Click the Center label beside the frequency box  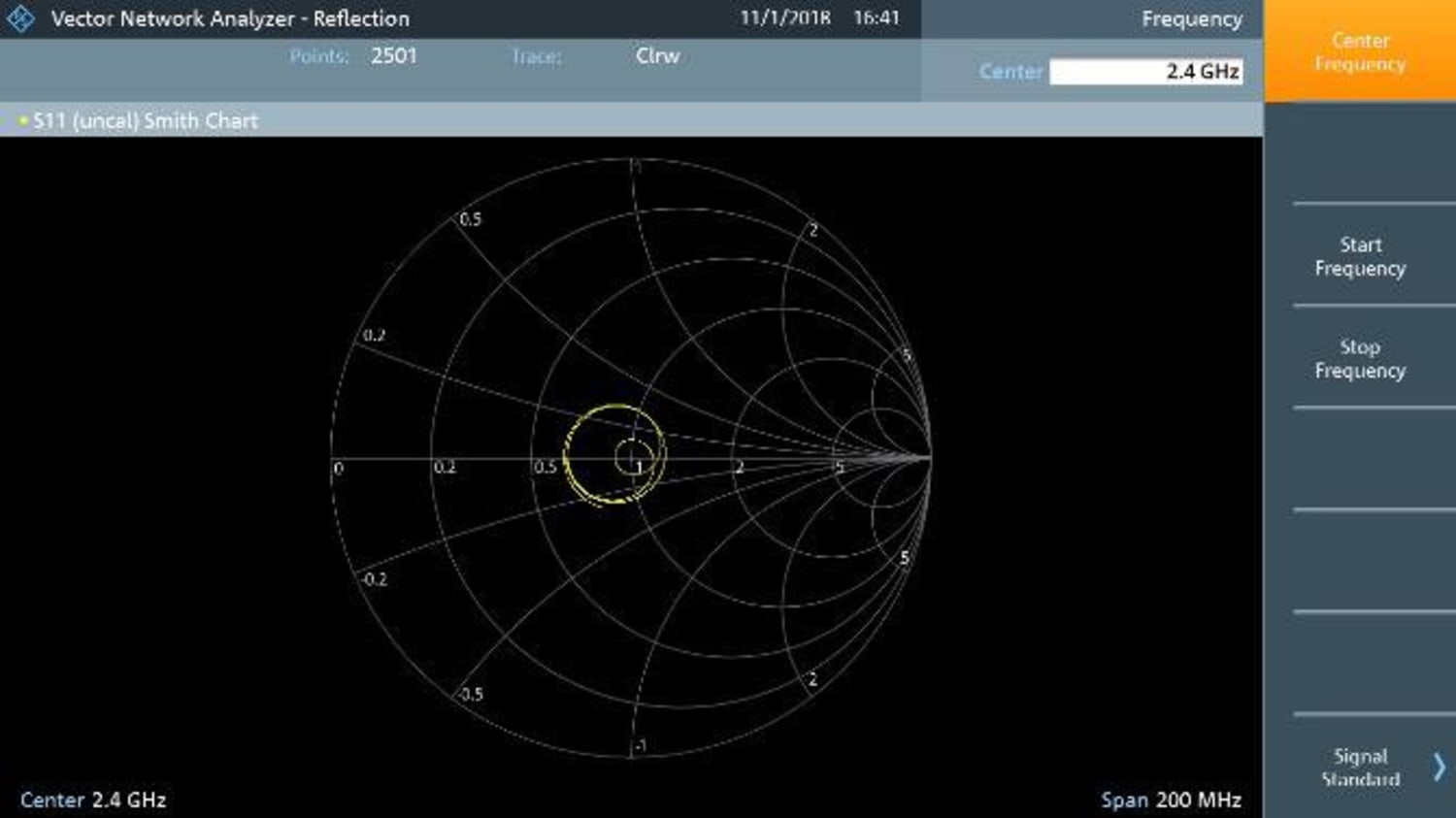(1009, 71)
